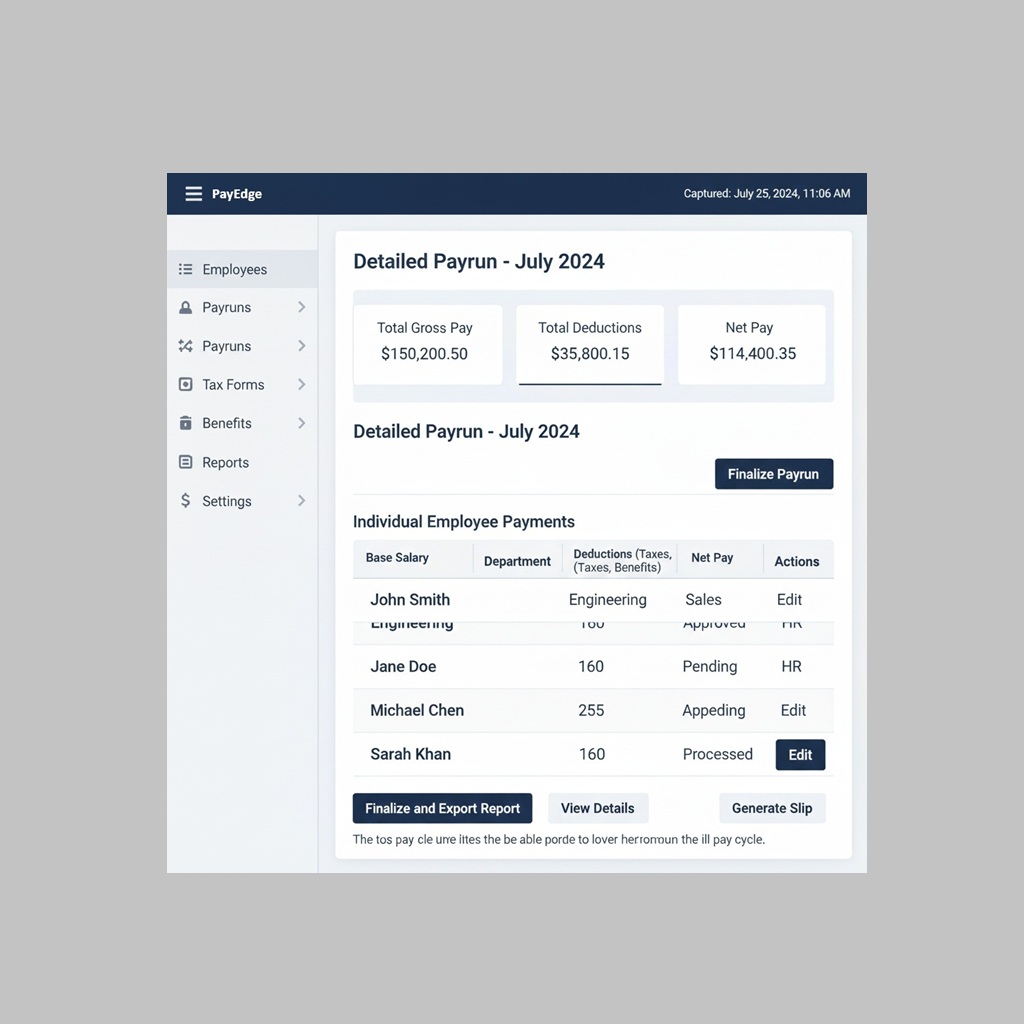Expand the Settings submenu chevron
Screen dimensions: 1024x1024
(301, 501)
